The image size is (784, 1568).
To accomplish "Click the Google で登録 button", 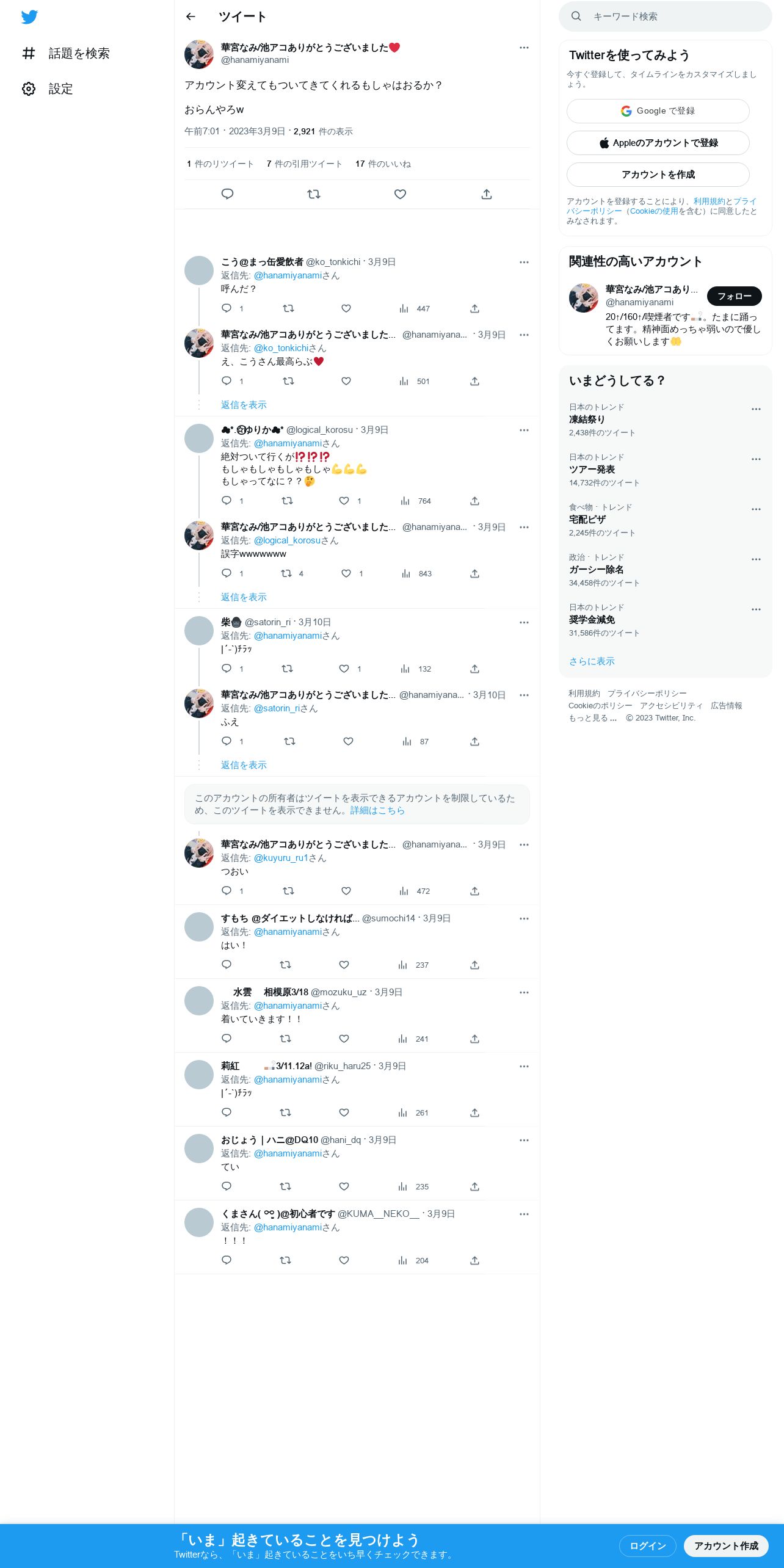I will click(658, 111).
